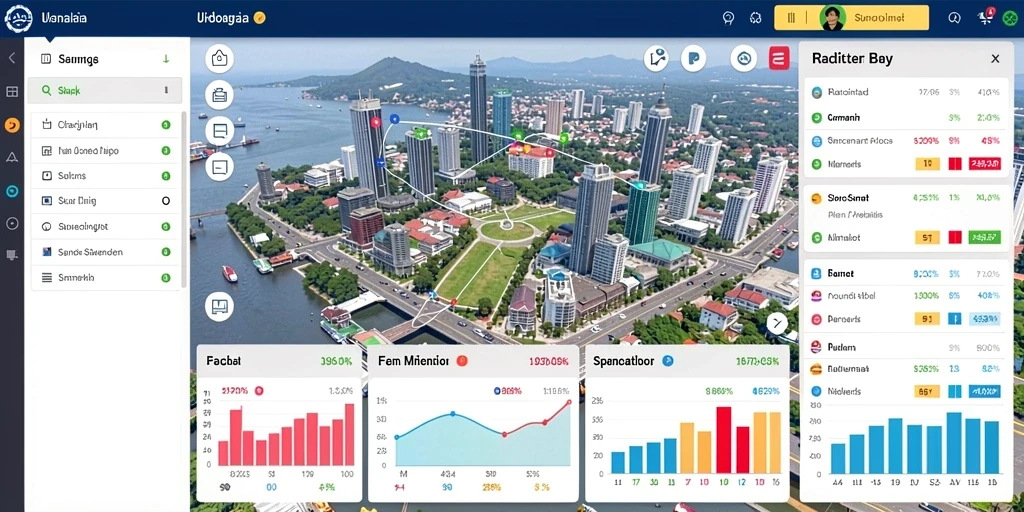
Task: Click the orange circle icon in the left sidebar
Action: (x=12, y=125)
